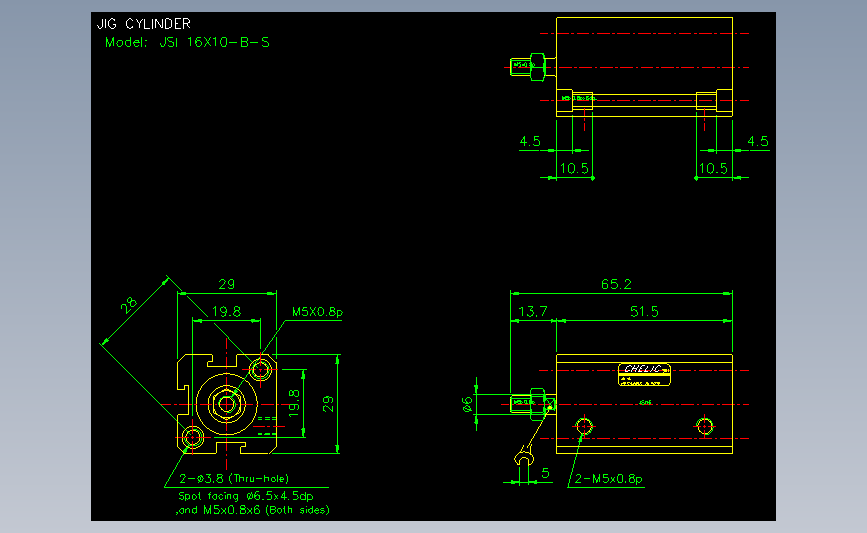Select the M5X0.8p leader note
867x533 pixels.
tap(317, 312)
